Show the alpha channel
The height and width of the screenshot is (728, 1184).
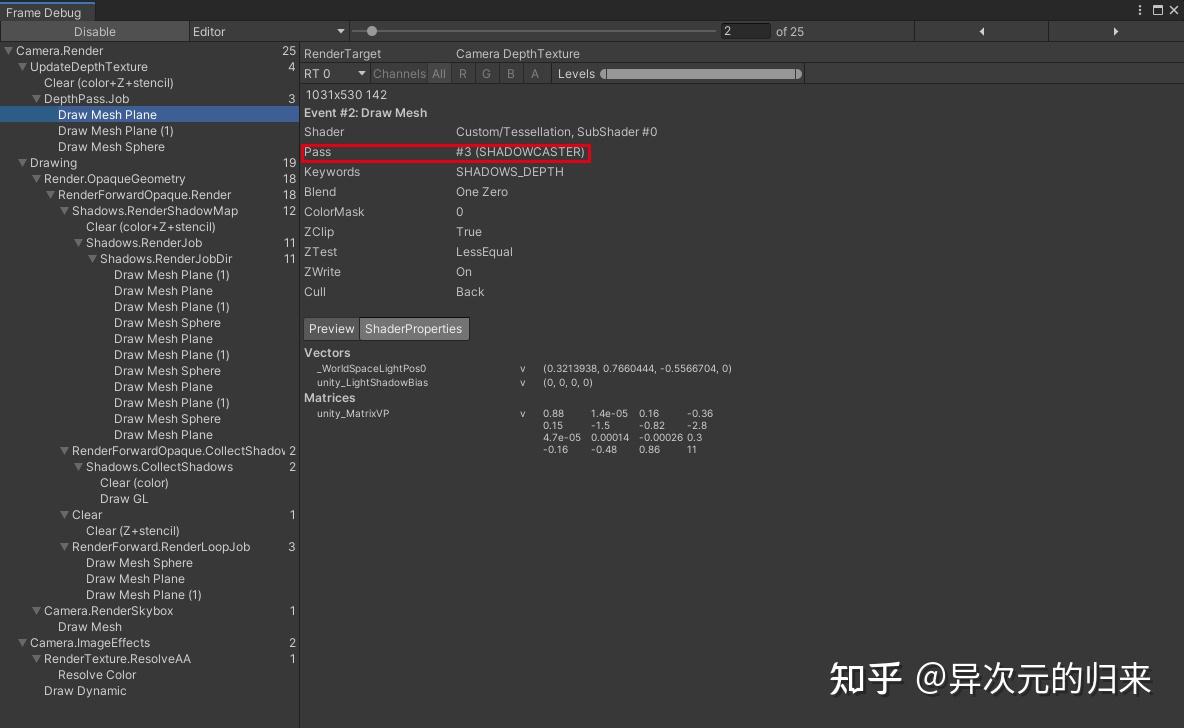[x=534, y=73]
